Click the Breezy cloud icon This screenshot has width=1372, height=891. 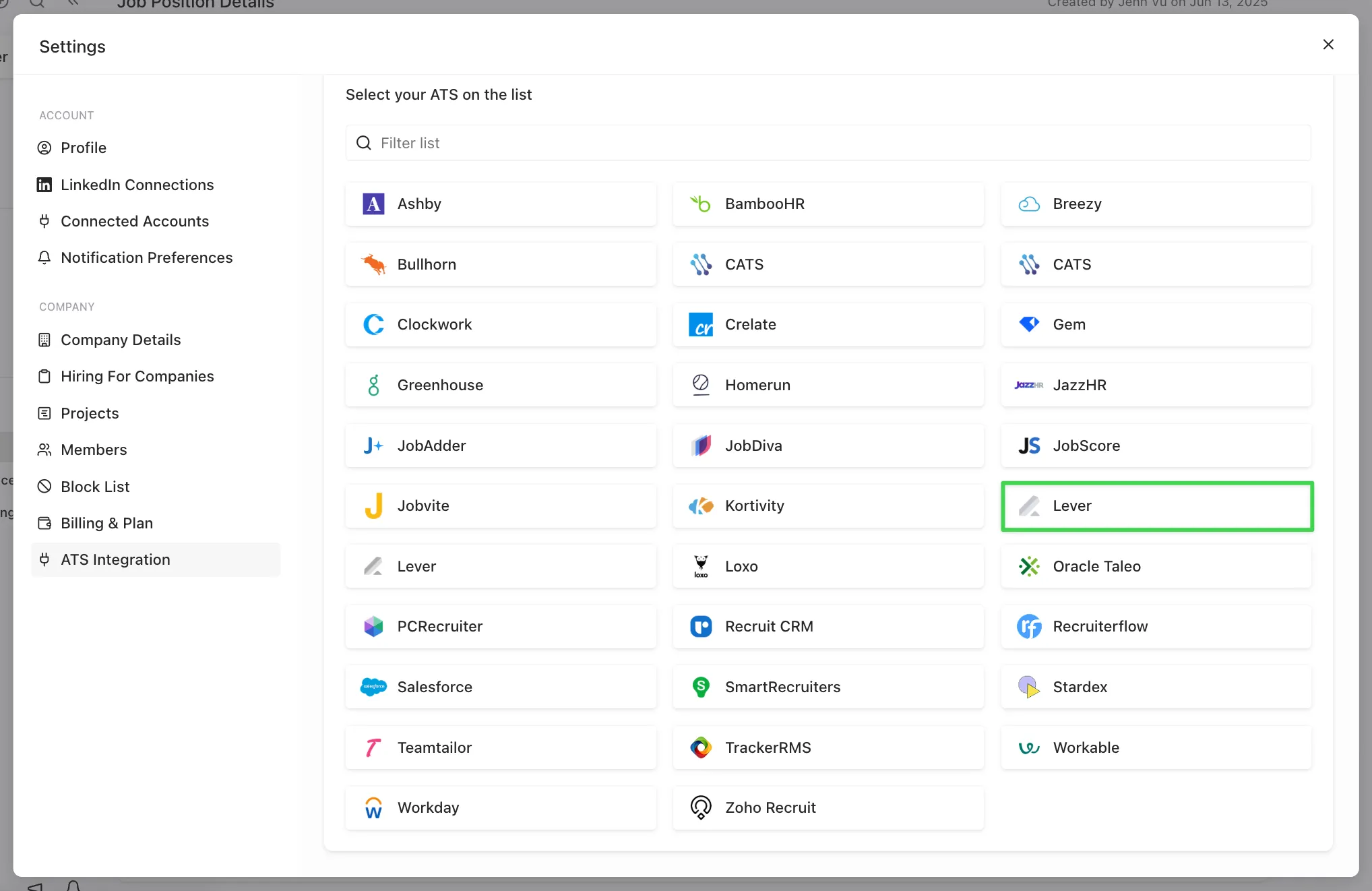click(x=1029, y=204)
